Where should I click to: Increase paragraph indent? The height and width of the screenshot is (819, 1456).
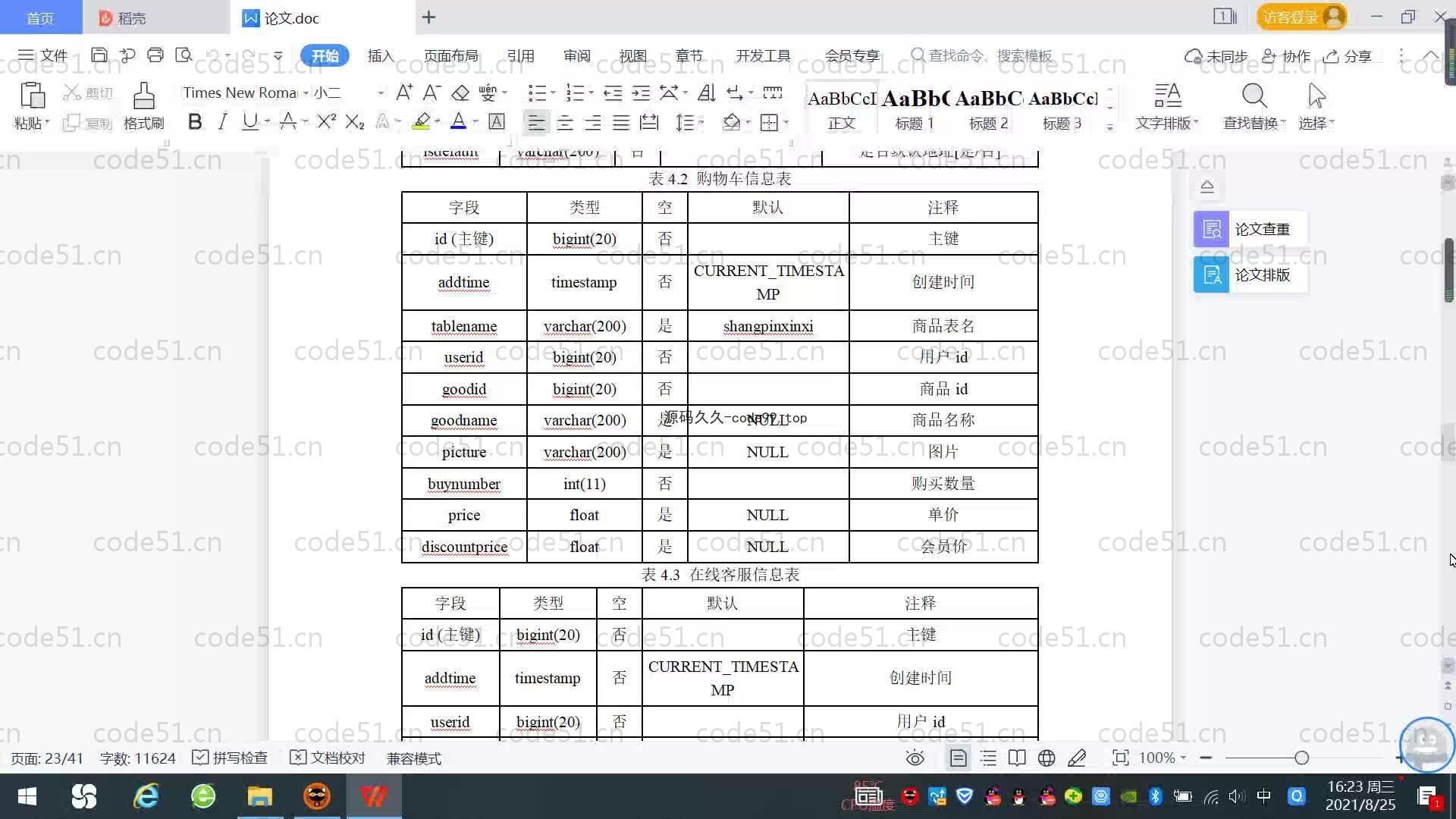(641, 93)
